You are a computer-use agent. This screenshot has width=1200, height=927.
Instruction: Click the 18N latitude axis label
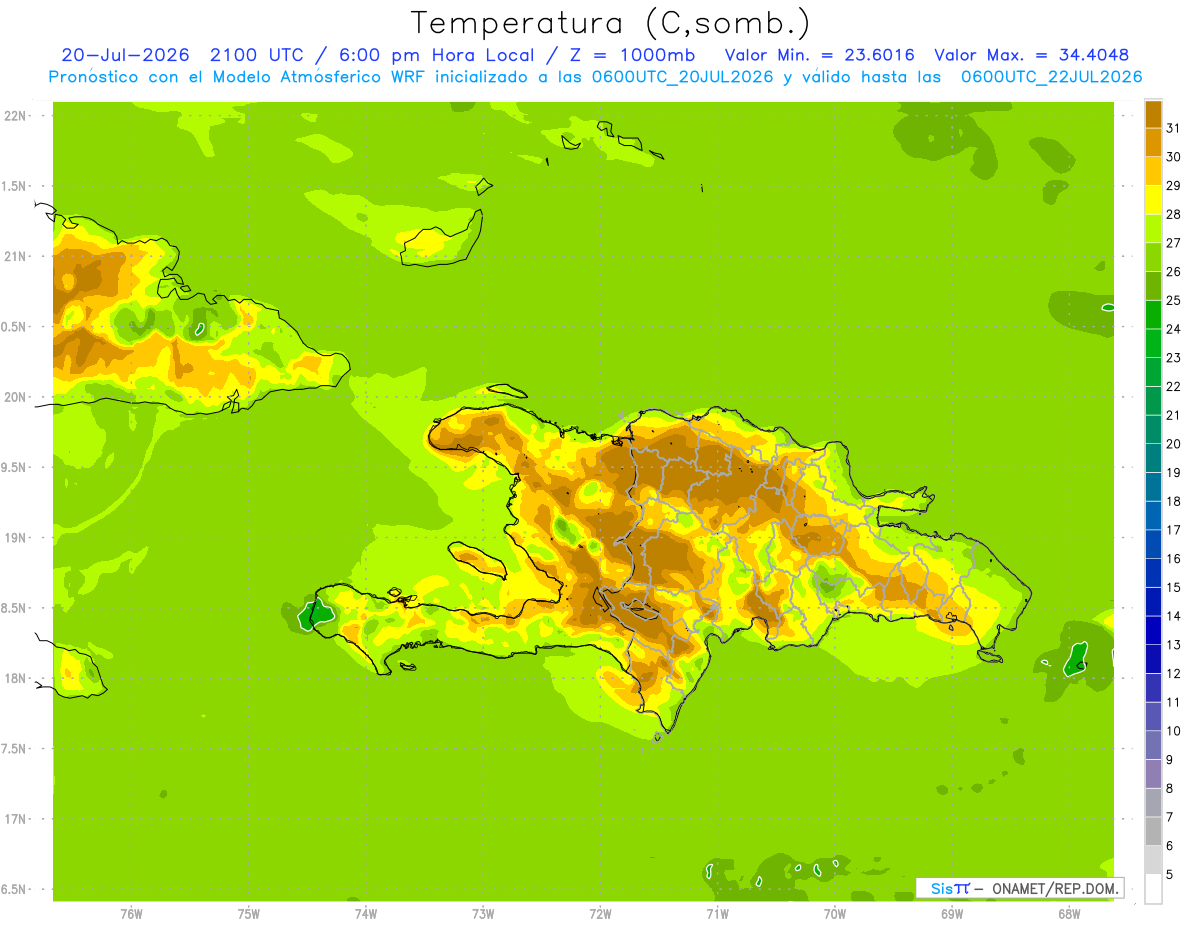point(14,678)
